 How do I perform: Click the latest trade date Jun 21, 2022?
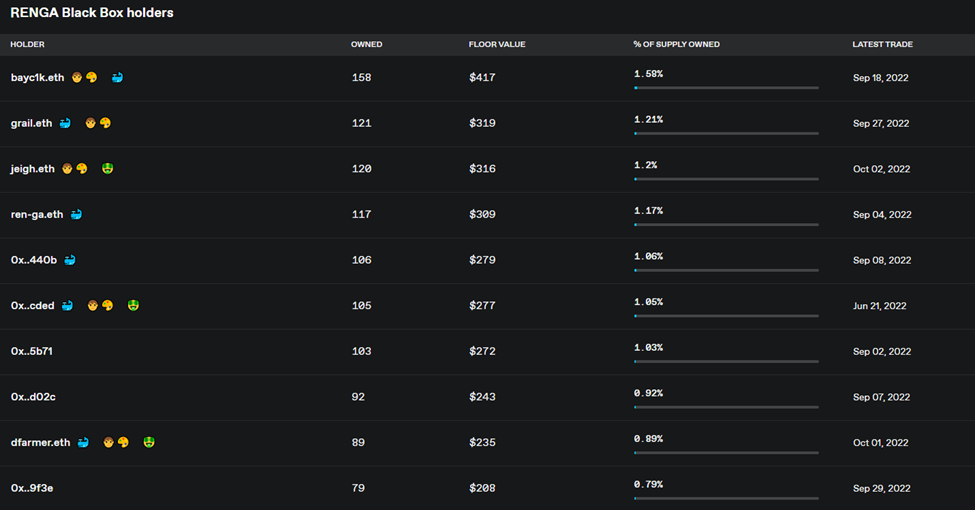coord(880,306)
